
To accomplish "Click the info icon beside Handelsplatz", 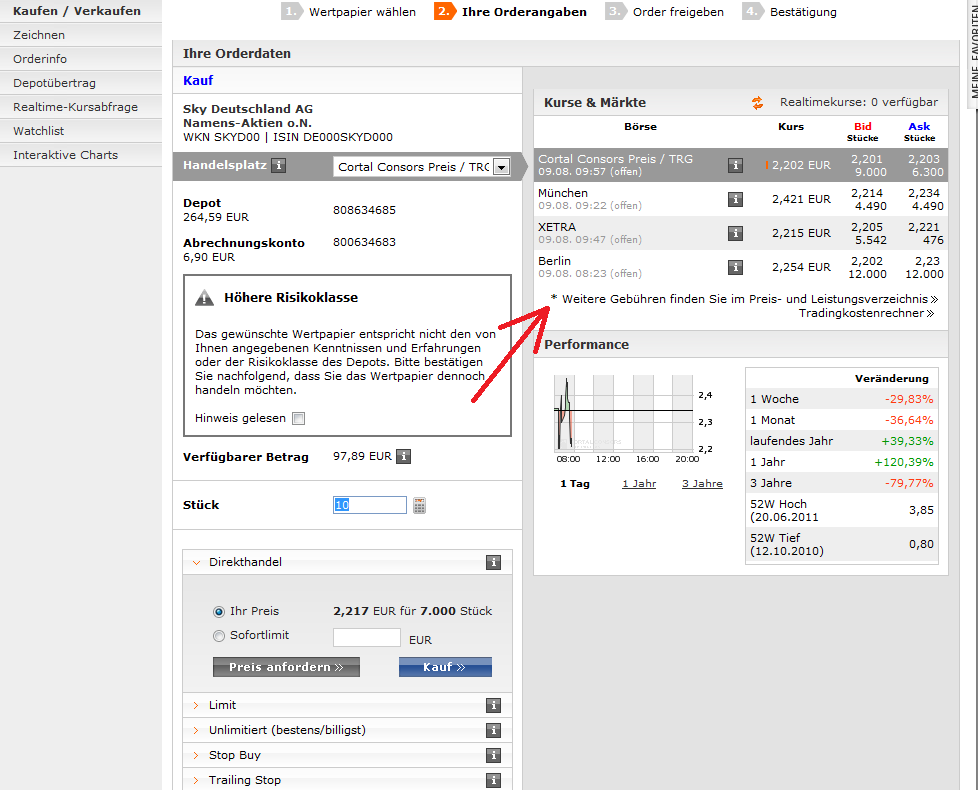I will pos(279,165).
